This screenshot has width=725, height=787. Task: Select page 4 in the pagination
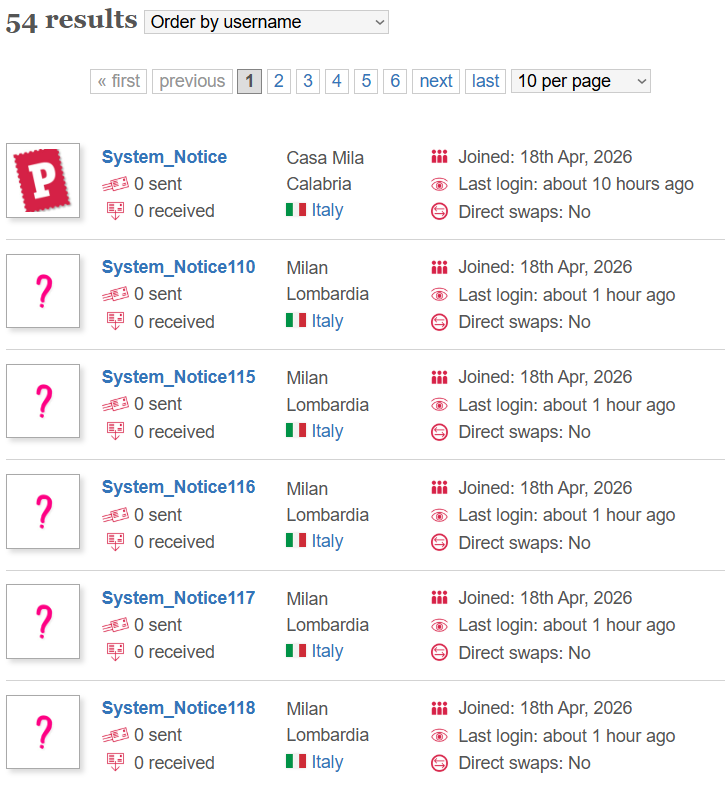click(x=337, y=81)
